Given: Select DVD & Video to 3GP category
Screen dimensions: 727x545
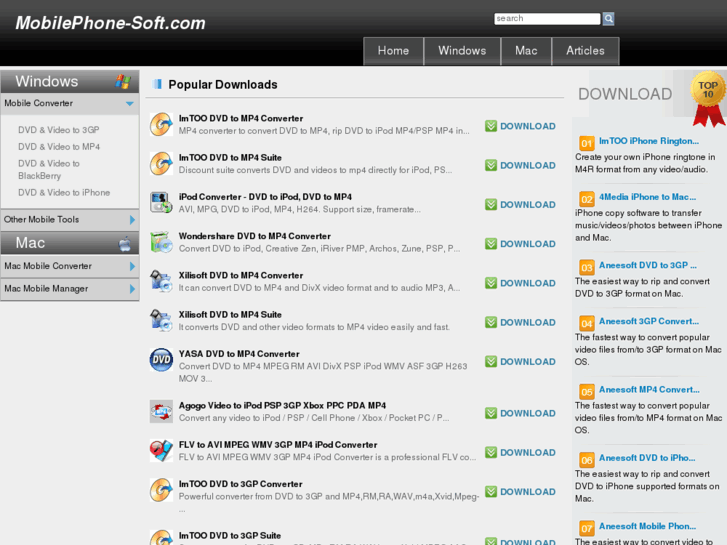Looking at the screenshot, I should (x=58, y=130).
